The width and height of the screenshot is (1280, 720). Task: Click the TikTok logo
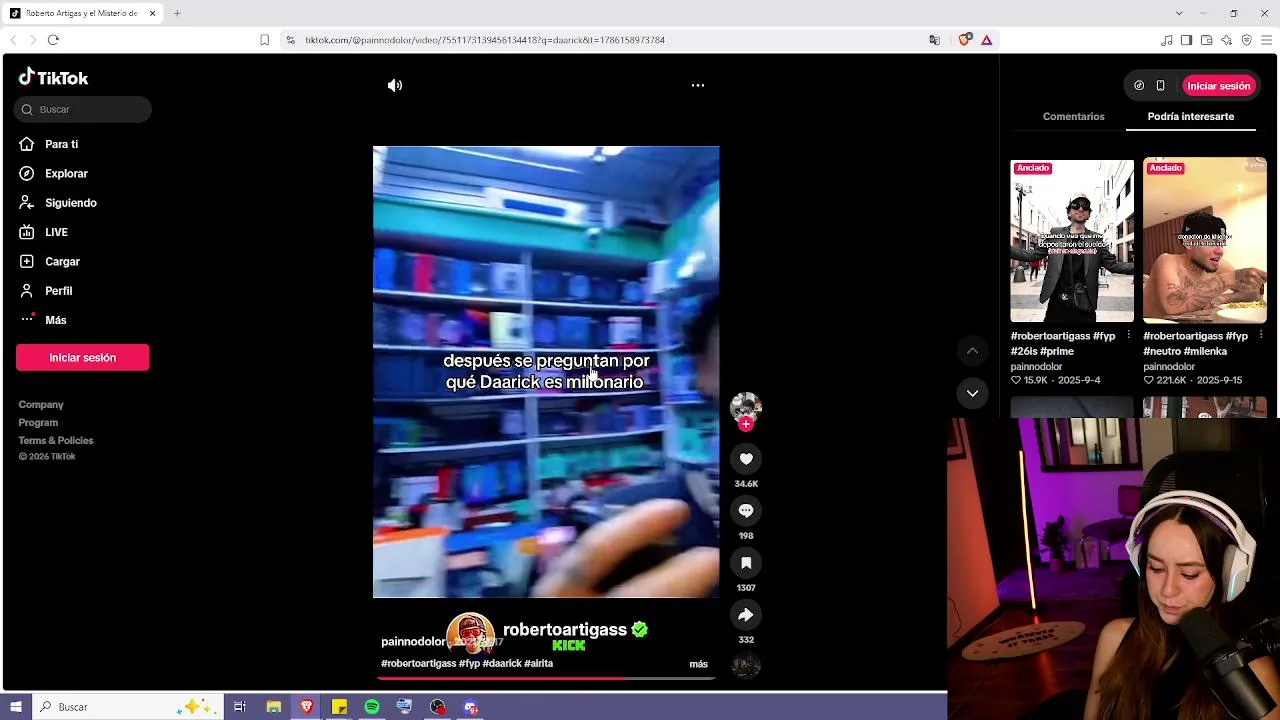[x=54, y=78]
